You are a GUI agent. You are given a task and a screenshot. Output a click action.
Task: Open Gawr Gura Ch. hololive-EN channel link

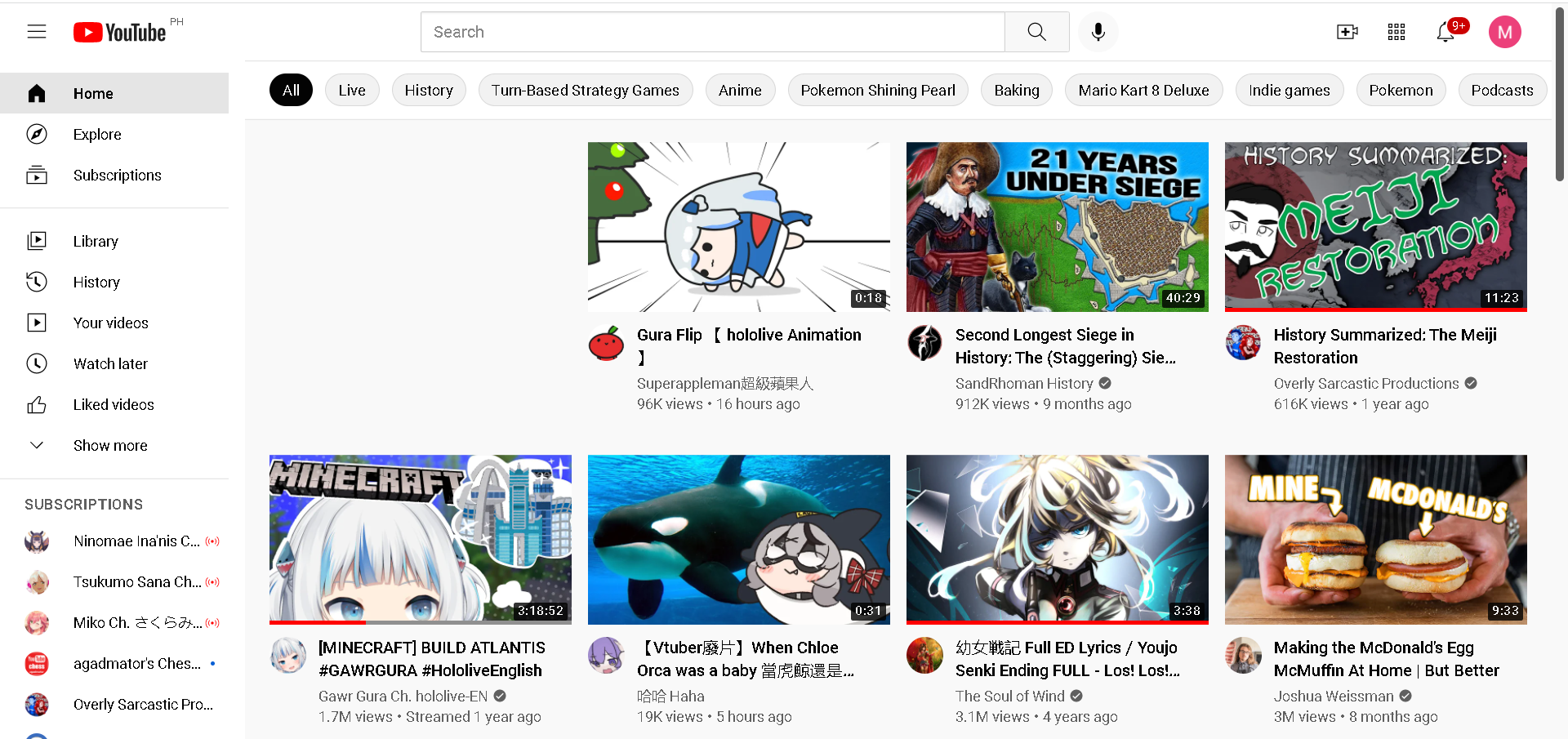[403, 697]
